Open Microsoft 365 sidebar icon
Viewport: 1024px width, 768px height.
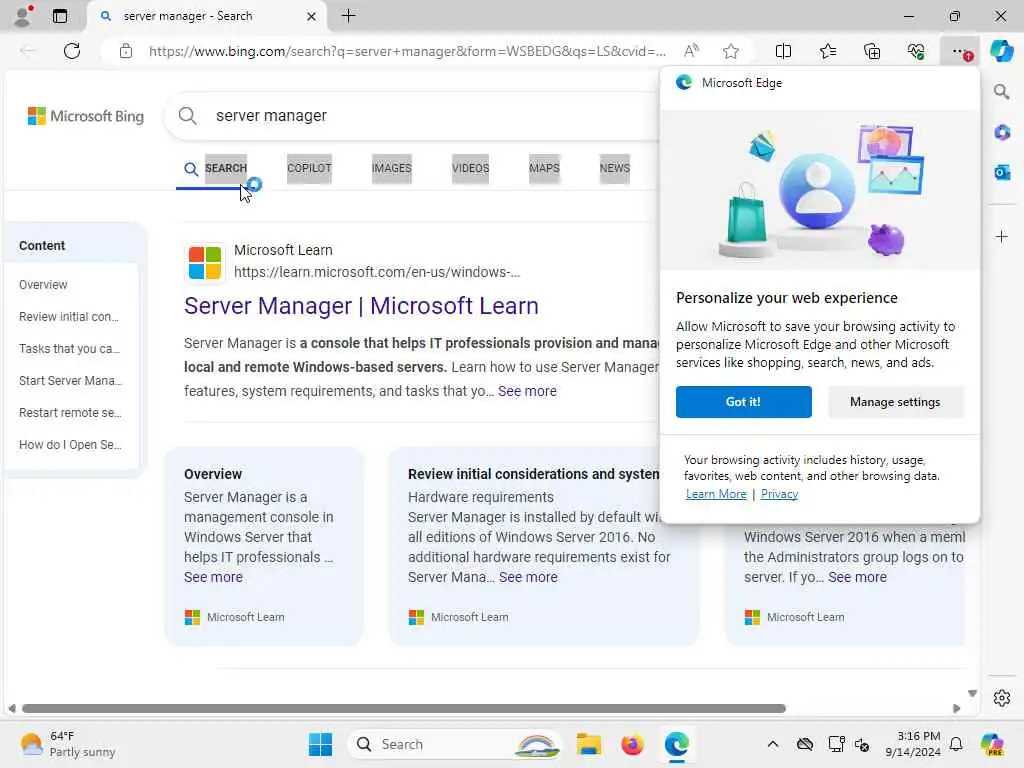click(1002, 133)
